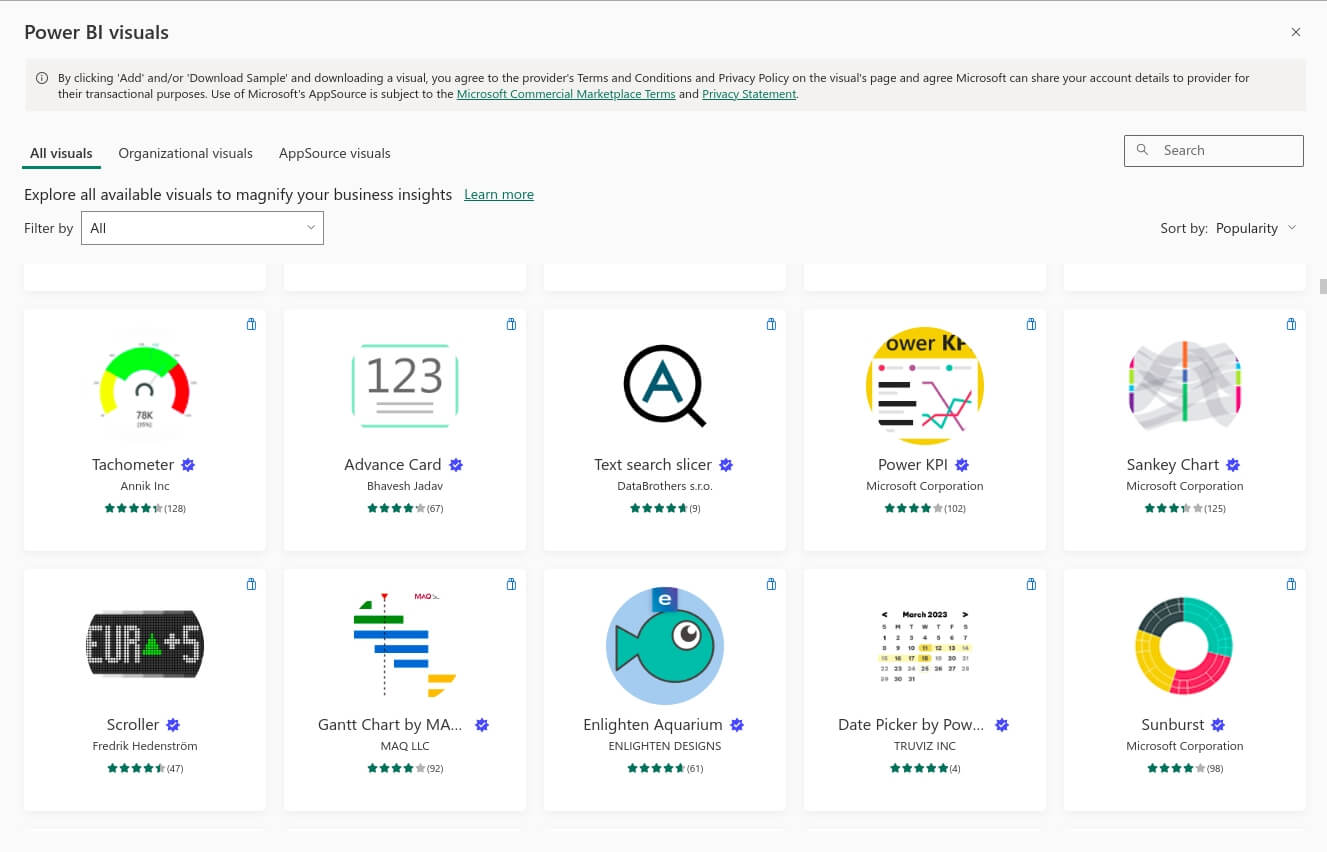Click the shopping bag icon on Sunburst card
This screenshot has height=852, width=1327.
tap(1291, 584)
